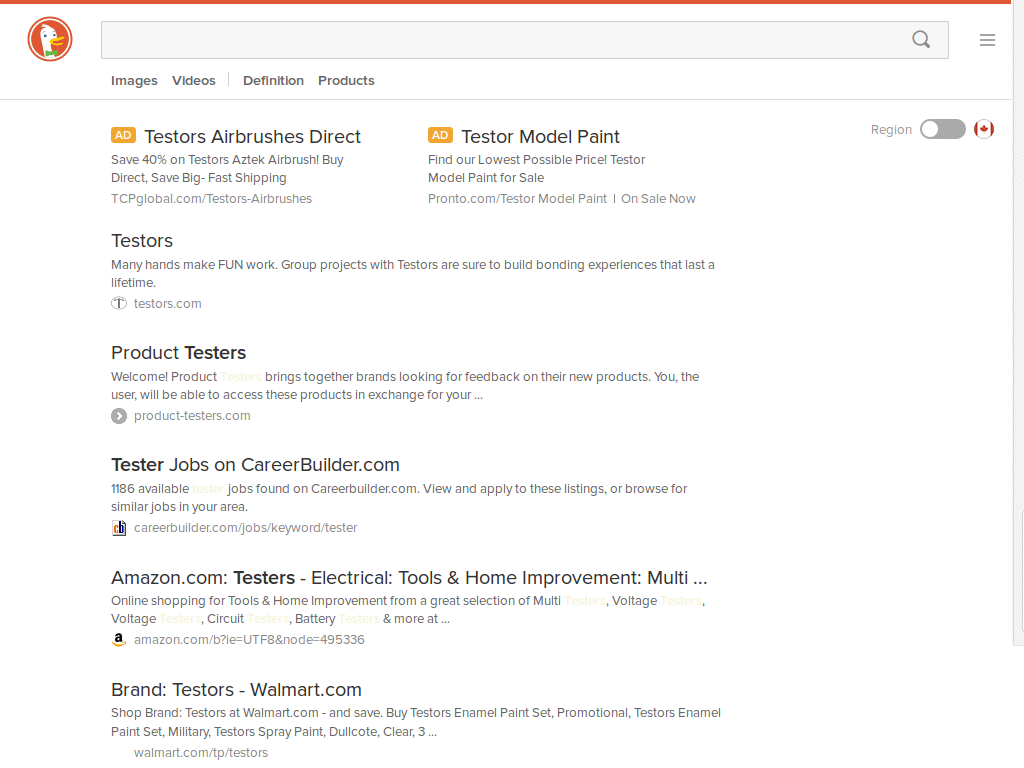
Task: Open the Definition tab
Action: click(x=273, y=80)
